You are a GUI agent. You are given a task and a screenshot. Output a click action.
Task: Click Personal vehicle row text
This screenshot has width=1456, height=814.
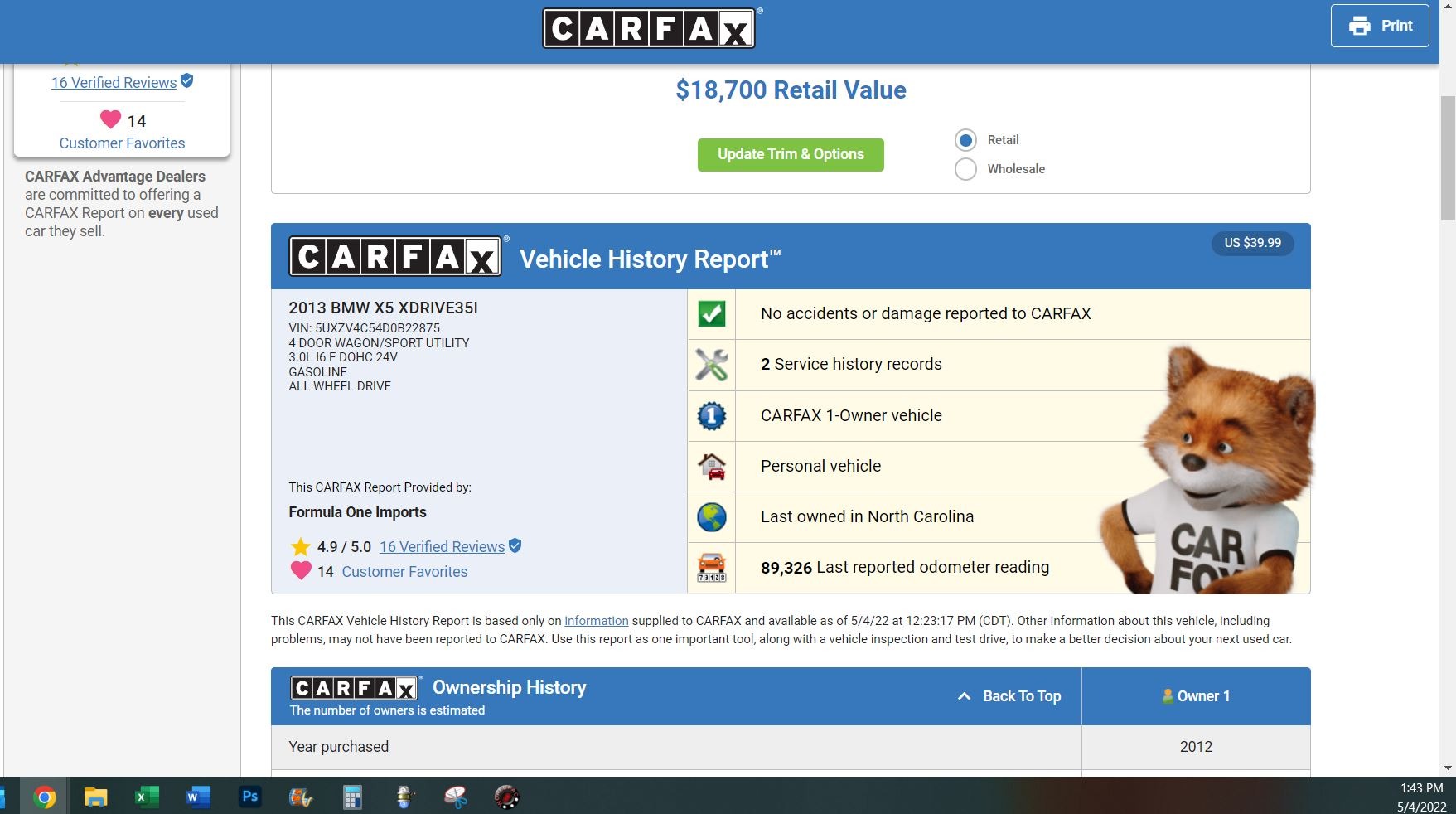point(820,466)
